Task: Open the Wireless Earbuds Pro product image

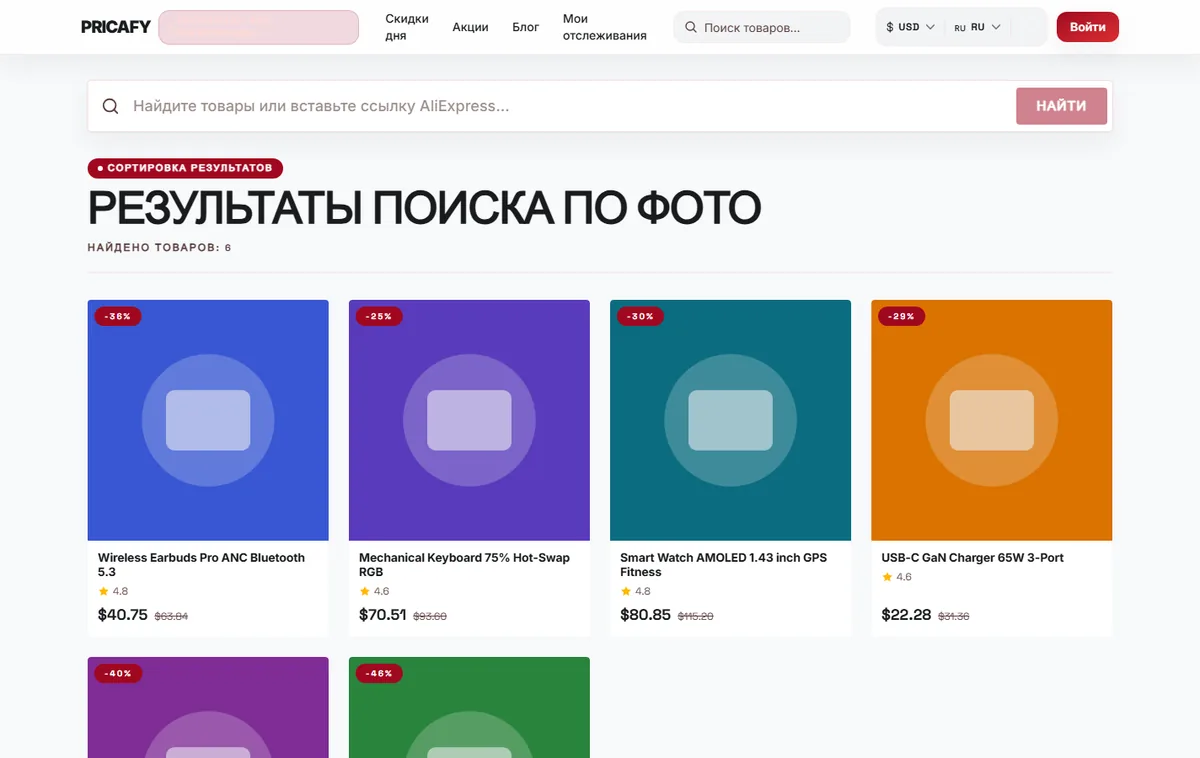Action: 208,420
